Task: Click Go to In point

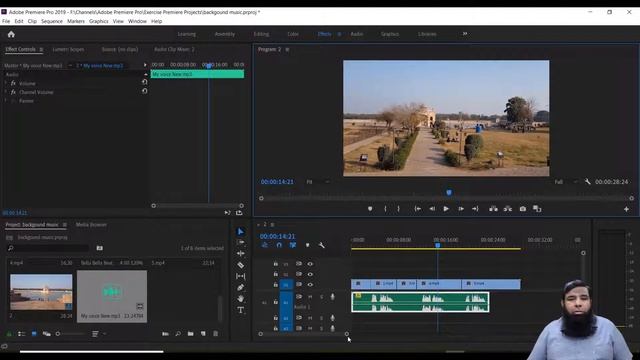Action: 418,209
